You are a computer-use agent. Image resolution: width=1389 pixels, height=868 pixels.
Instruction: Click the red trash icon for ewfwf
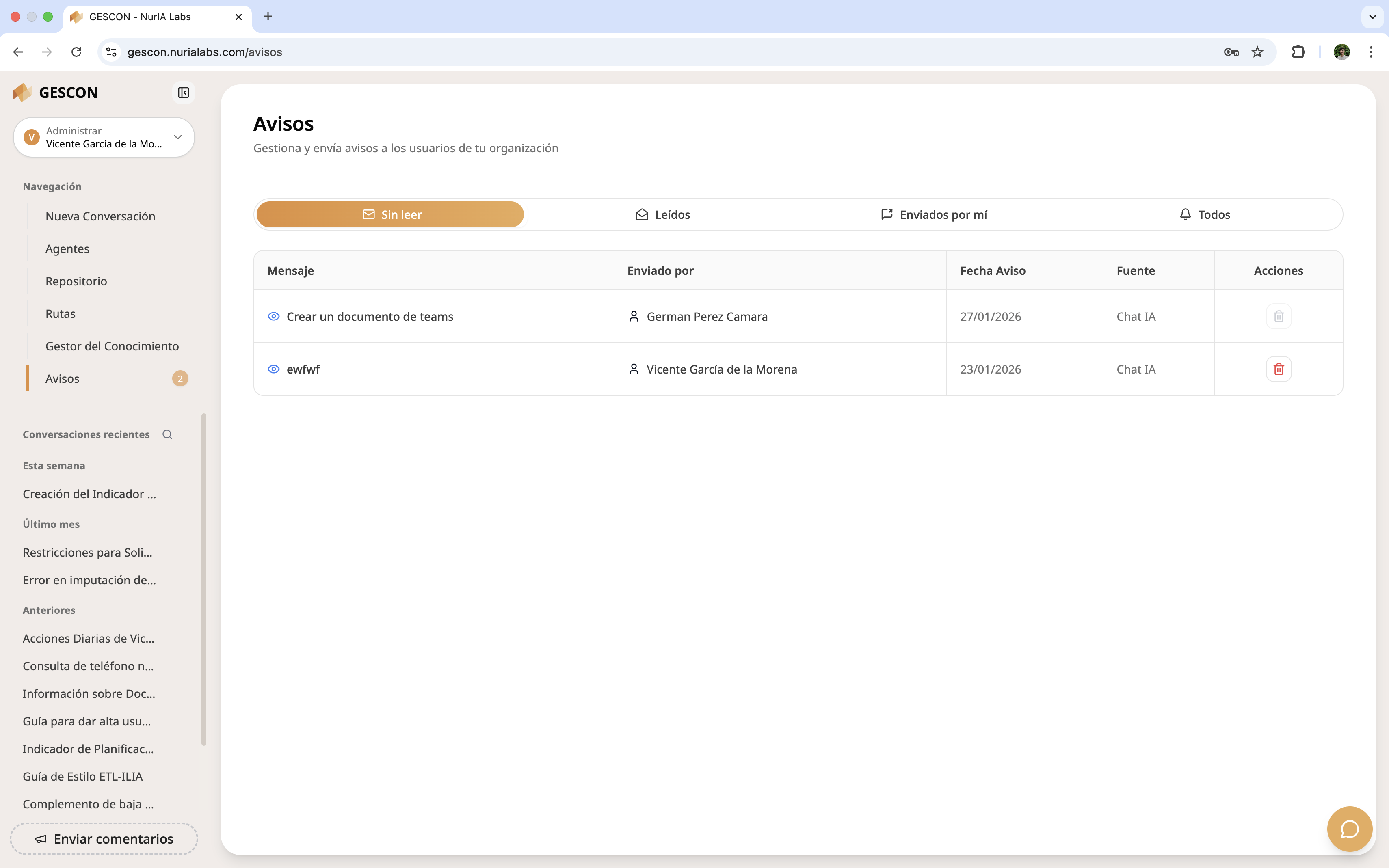pos(1278,369)
